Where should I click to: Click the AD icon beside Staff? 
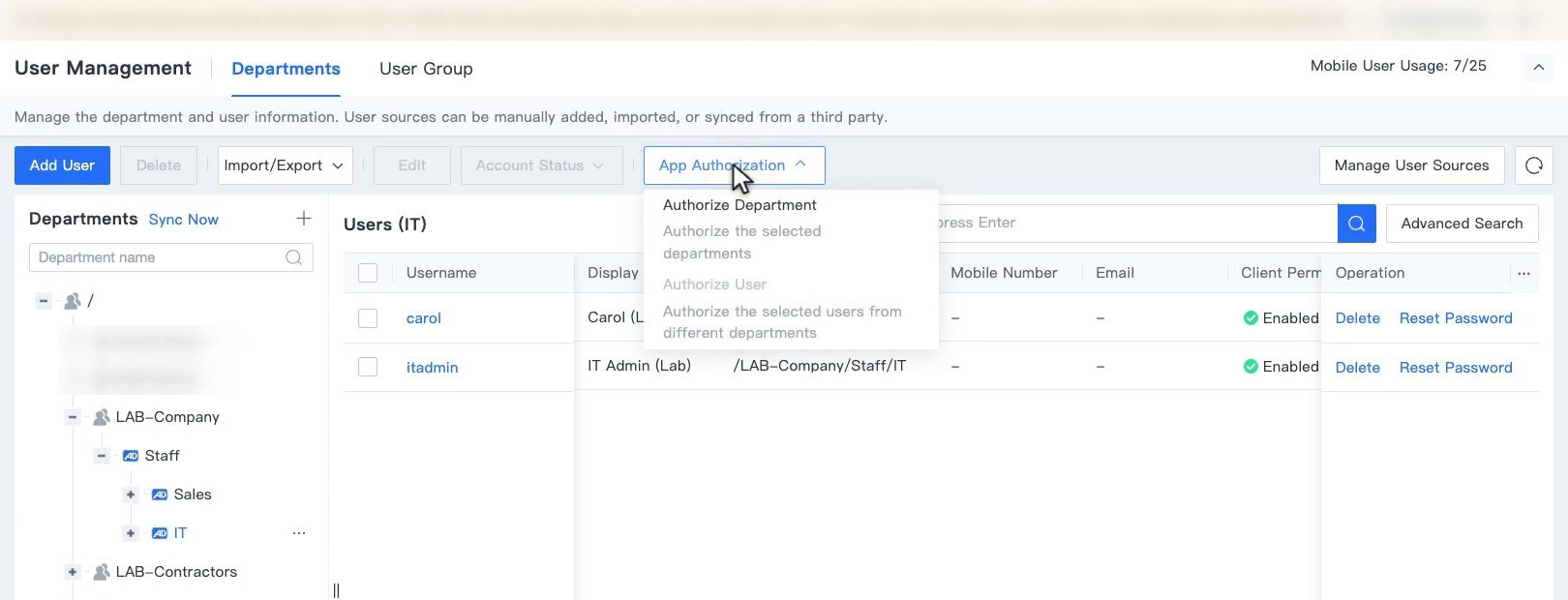(131, 456)
